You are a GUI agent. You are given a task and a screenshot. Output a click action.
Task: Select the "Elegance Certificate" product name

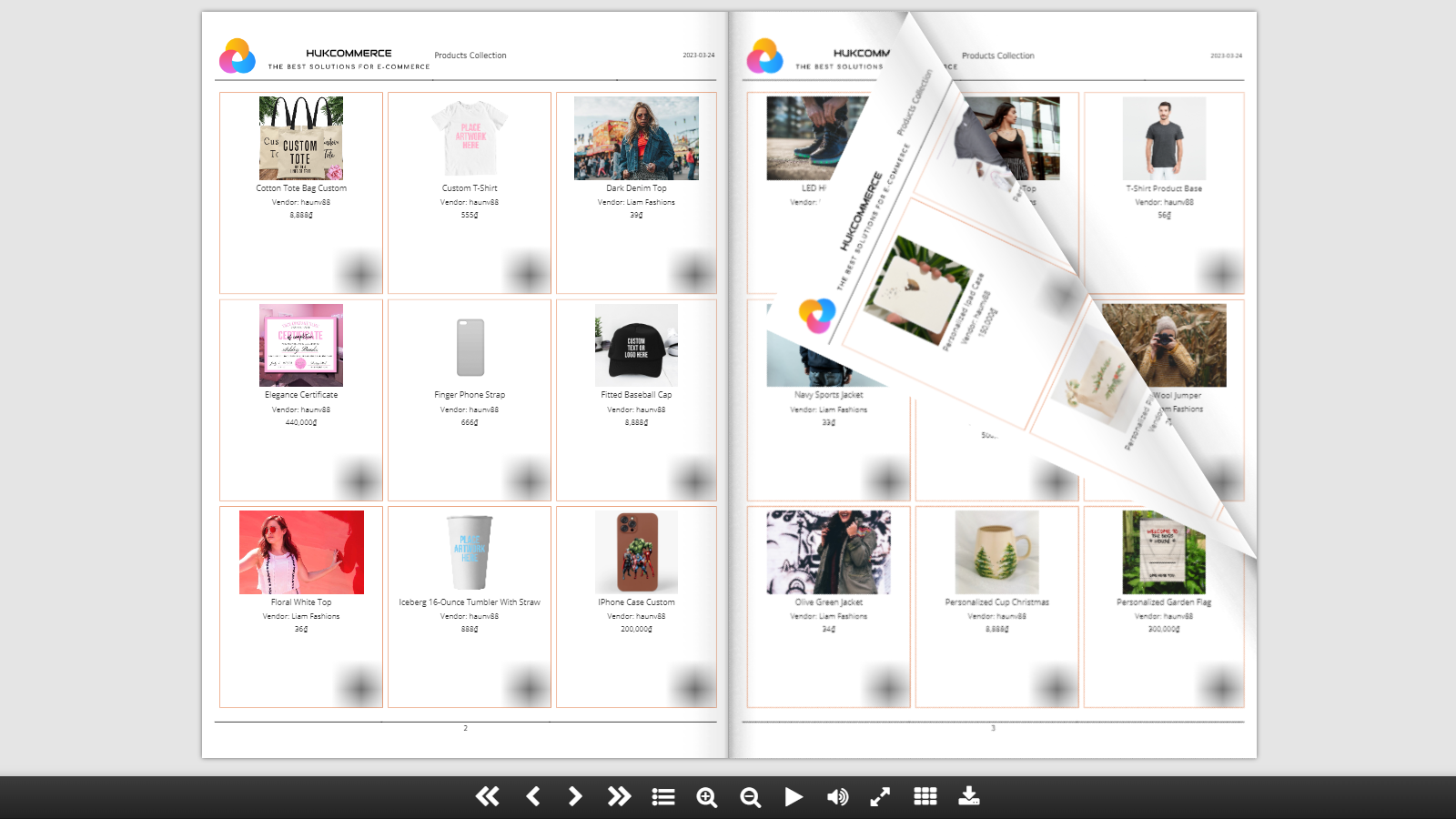(x=301, y=395)
